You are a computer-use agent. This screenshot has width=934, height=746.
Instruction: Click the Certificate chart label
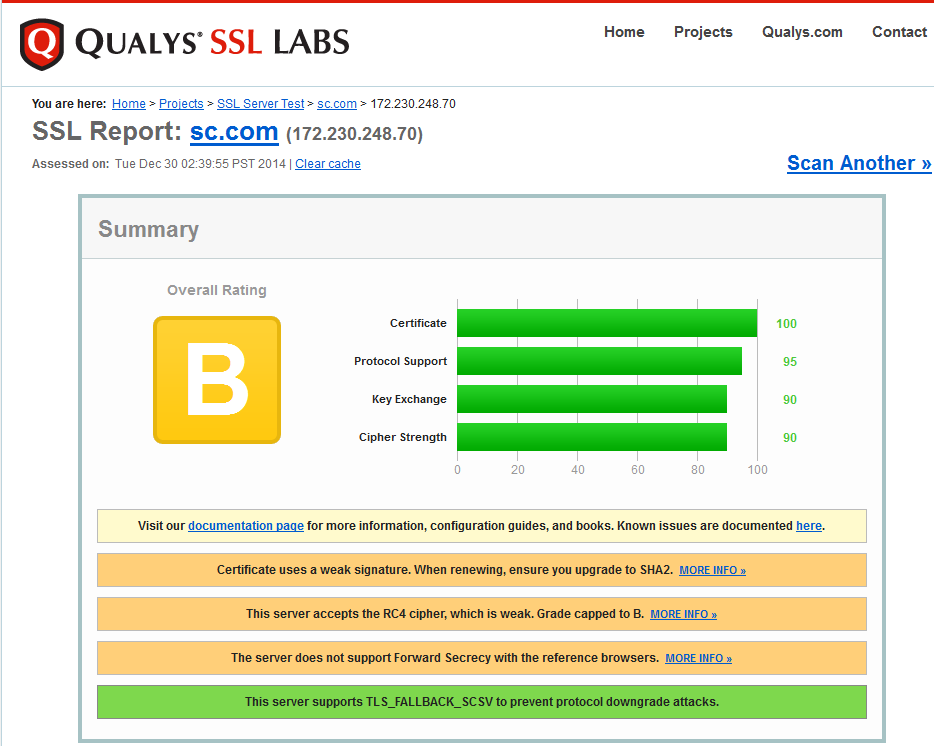418,323
